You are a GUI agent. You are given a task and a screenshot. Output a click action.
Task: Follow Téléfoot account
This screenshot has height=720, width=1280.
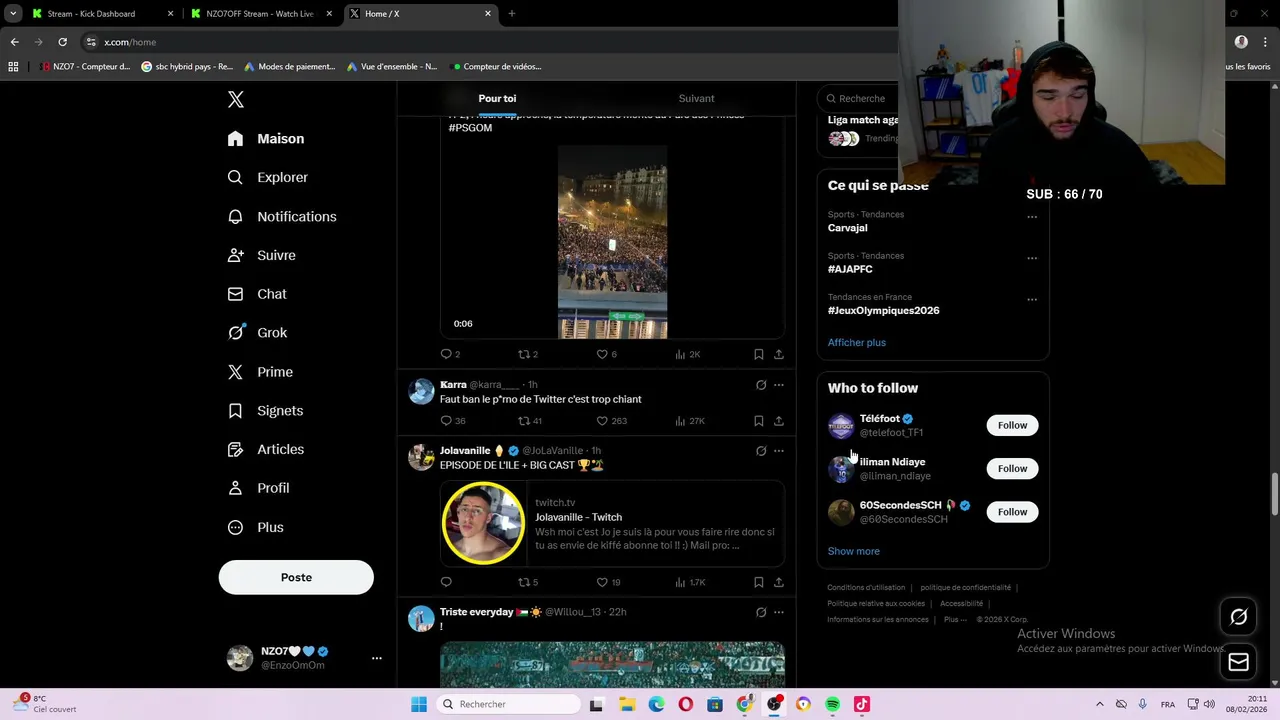(1012, 425)
